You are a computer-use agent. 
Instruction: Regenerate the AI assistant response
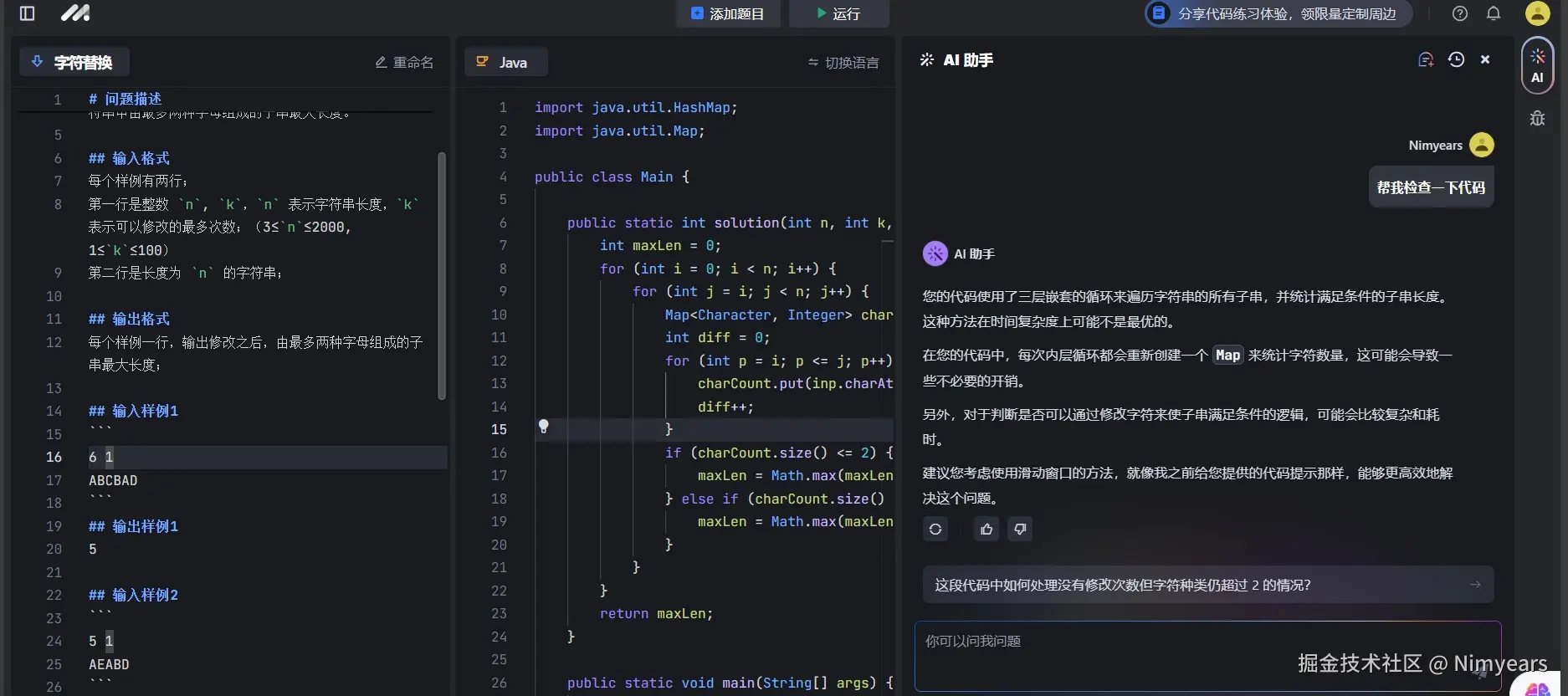pyautogui.click(x=935, y=529)
